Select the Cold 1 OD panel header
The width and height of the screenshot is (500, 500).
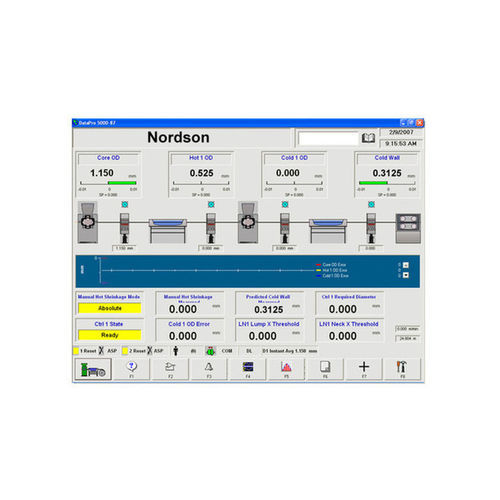294,158
